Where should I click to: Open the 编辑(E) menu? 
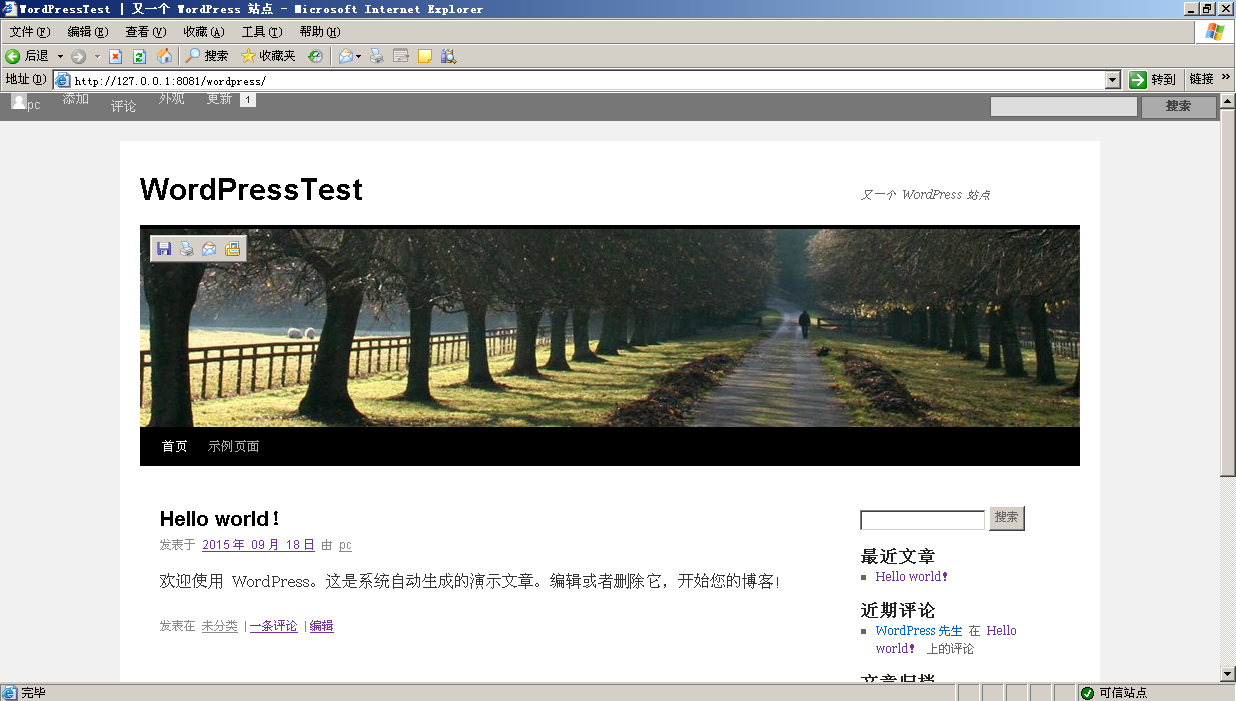(88, 32)
